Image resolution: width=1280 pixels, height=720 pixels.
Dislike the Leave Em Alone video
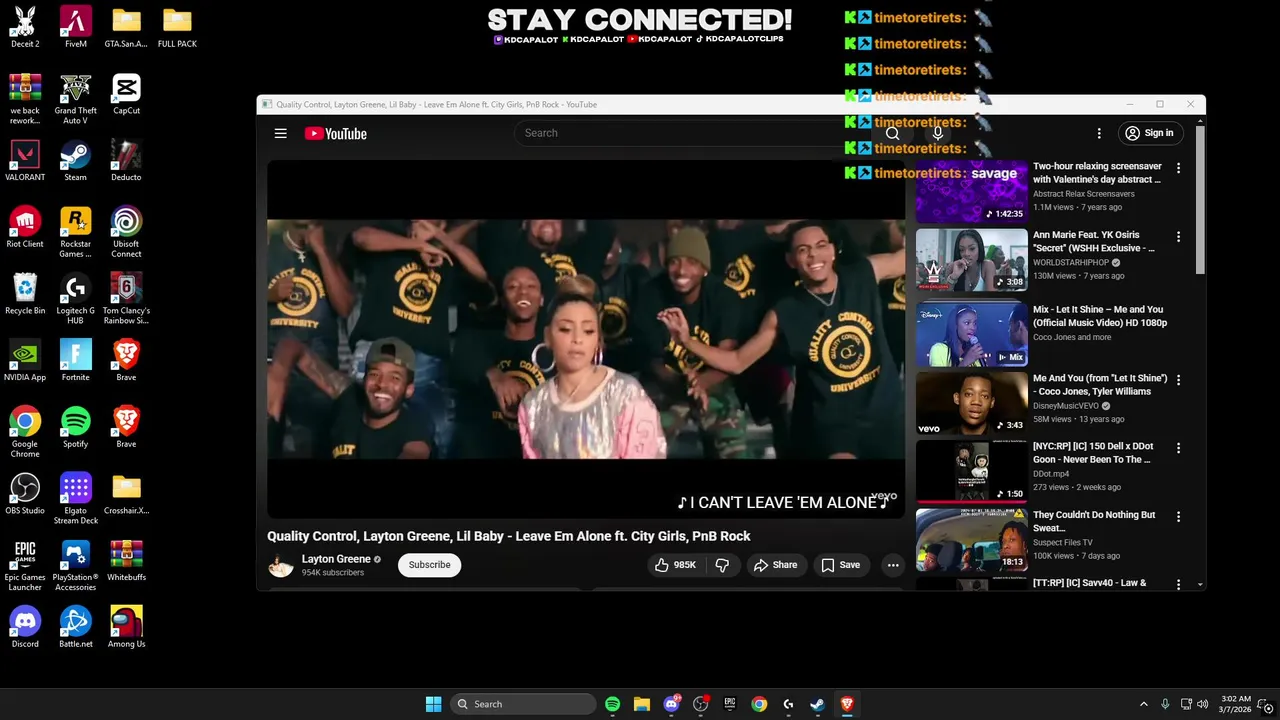(722, 565)
